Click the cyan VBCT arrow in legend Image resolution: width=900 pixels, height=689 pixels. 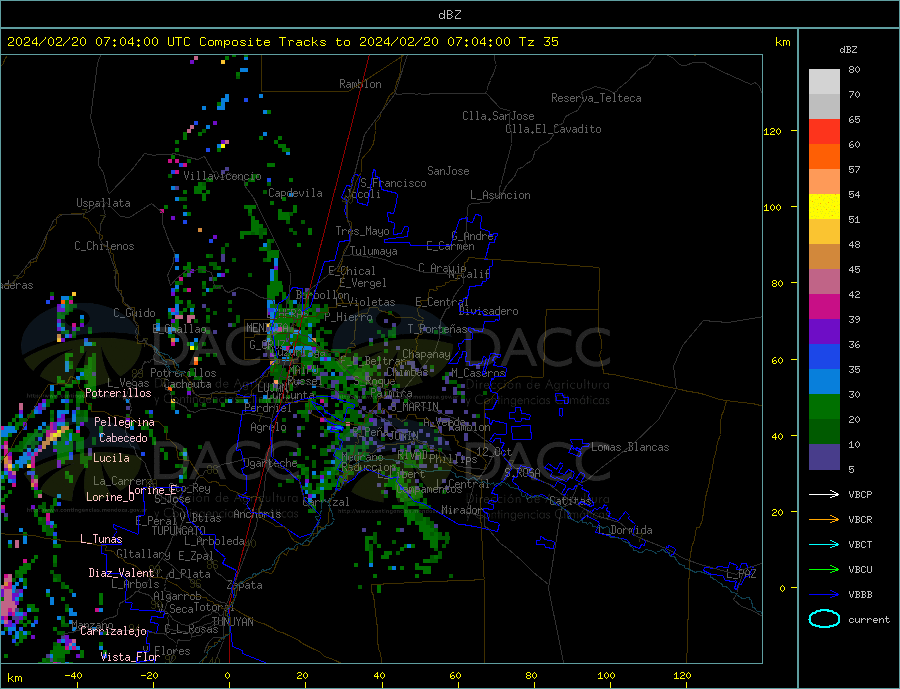825,544
